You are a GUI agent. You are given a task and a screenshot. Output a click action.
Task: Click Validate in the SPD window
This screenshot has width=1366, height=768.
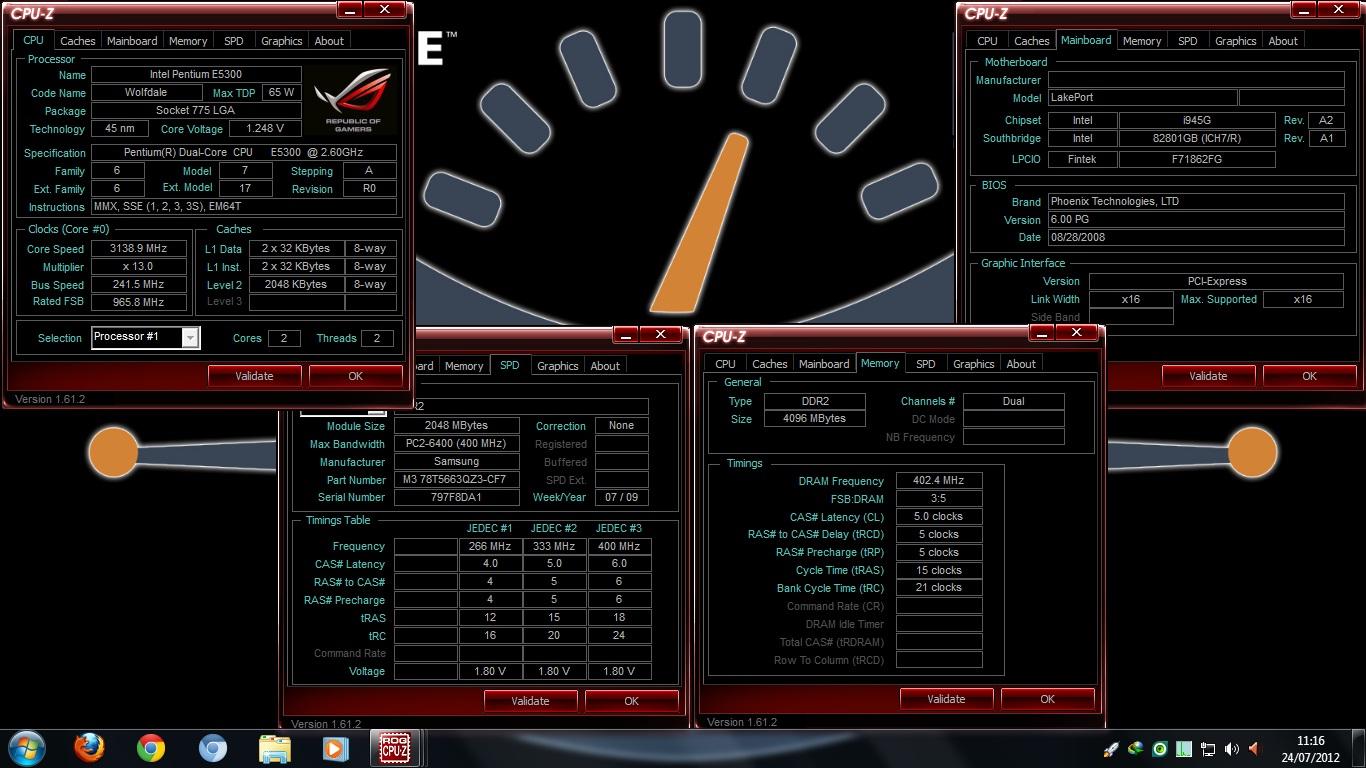click(x=530, y=701)
